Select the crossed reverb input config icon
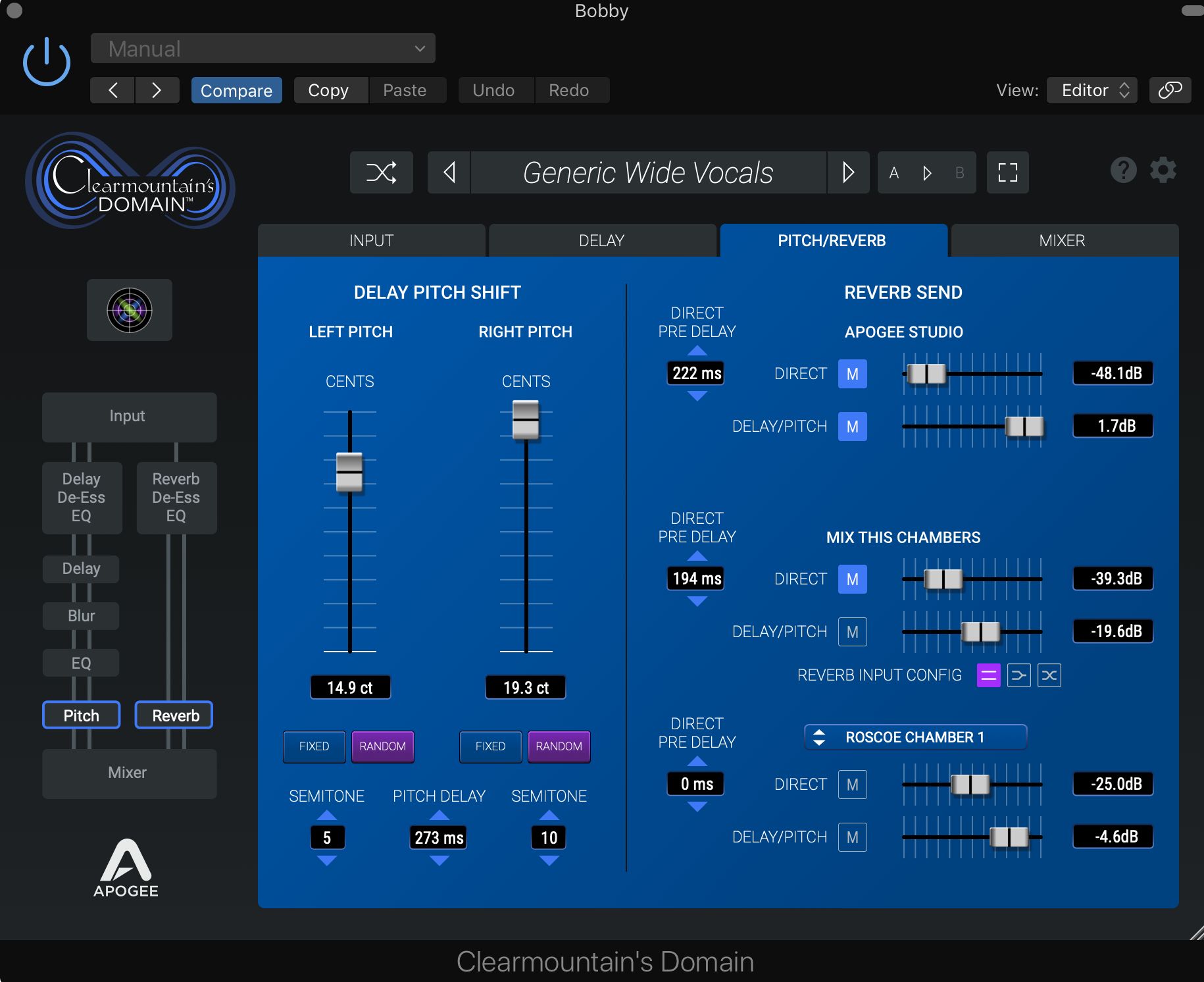The width and height of the screenshot is (1204, 982). [1049, 675]
